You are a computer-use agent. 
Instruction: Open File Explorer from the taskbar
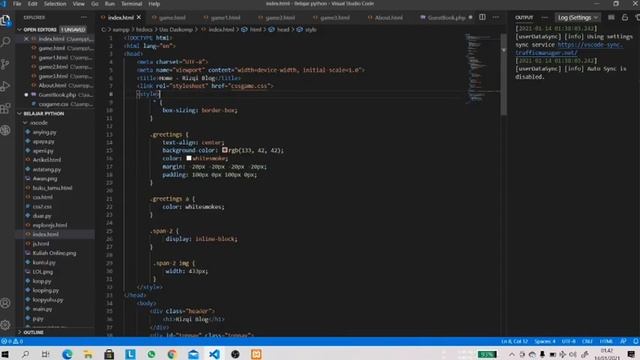point(88,354)
